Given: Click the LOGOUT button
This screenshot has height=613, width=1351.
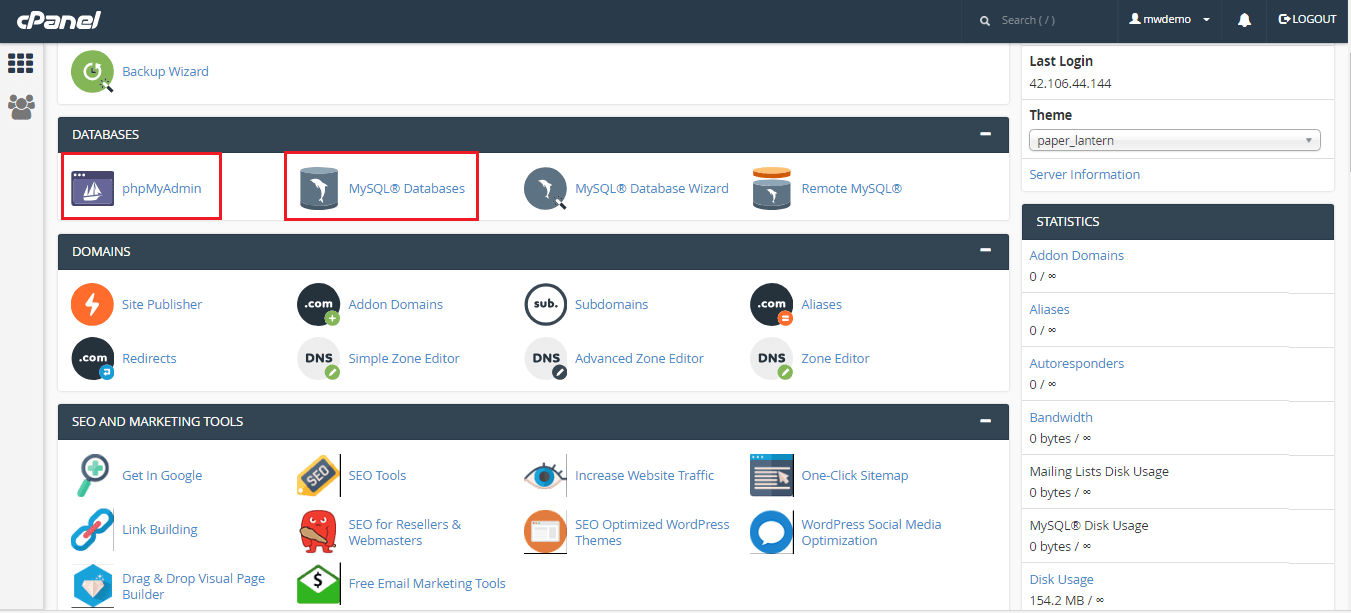Looking at the screenshot, I should [x=1307, y=20].
